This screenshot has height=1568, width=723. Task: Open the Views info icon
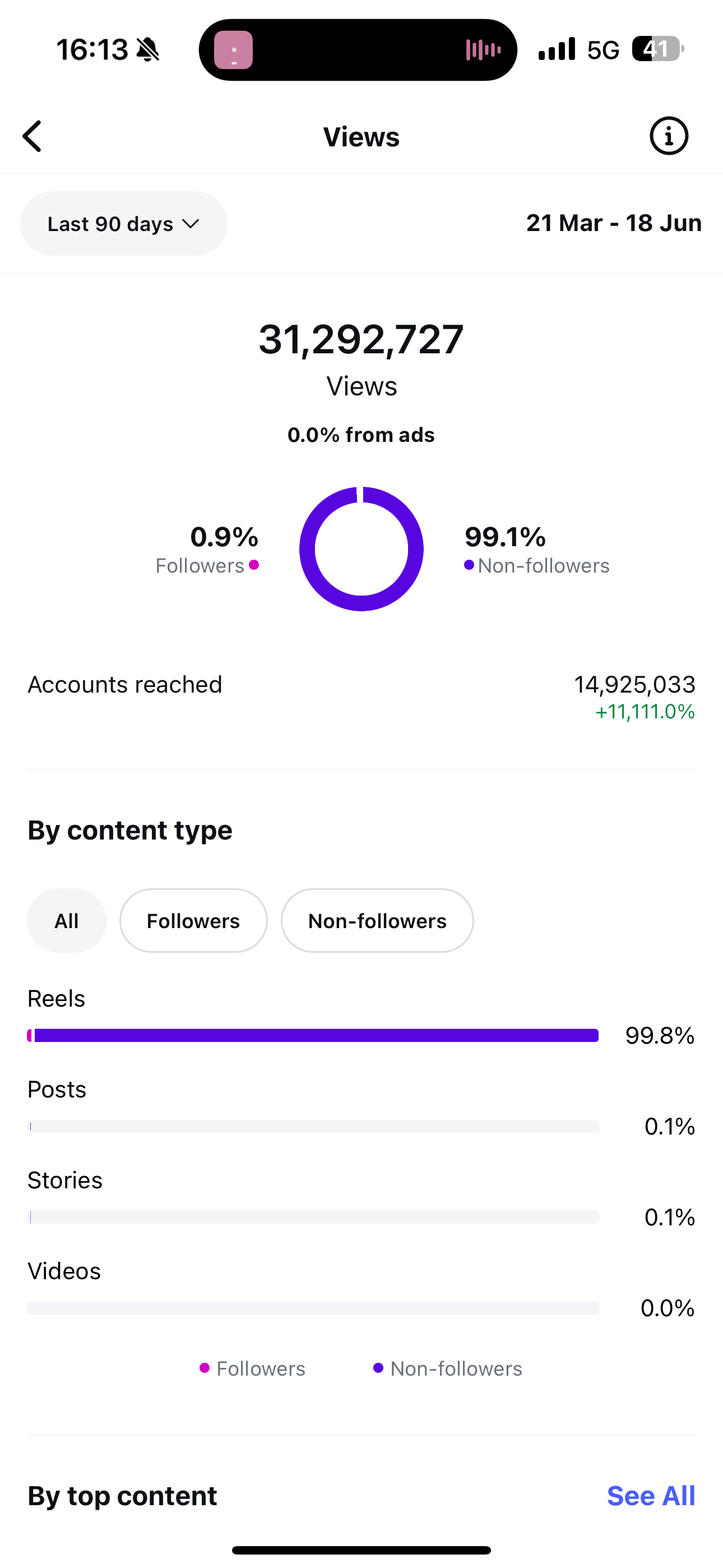coord(668,136)
